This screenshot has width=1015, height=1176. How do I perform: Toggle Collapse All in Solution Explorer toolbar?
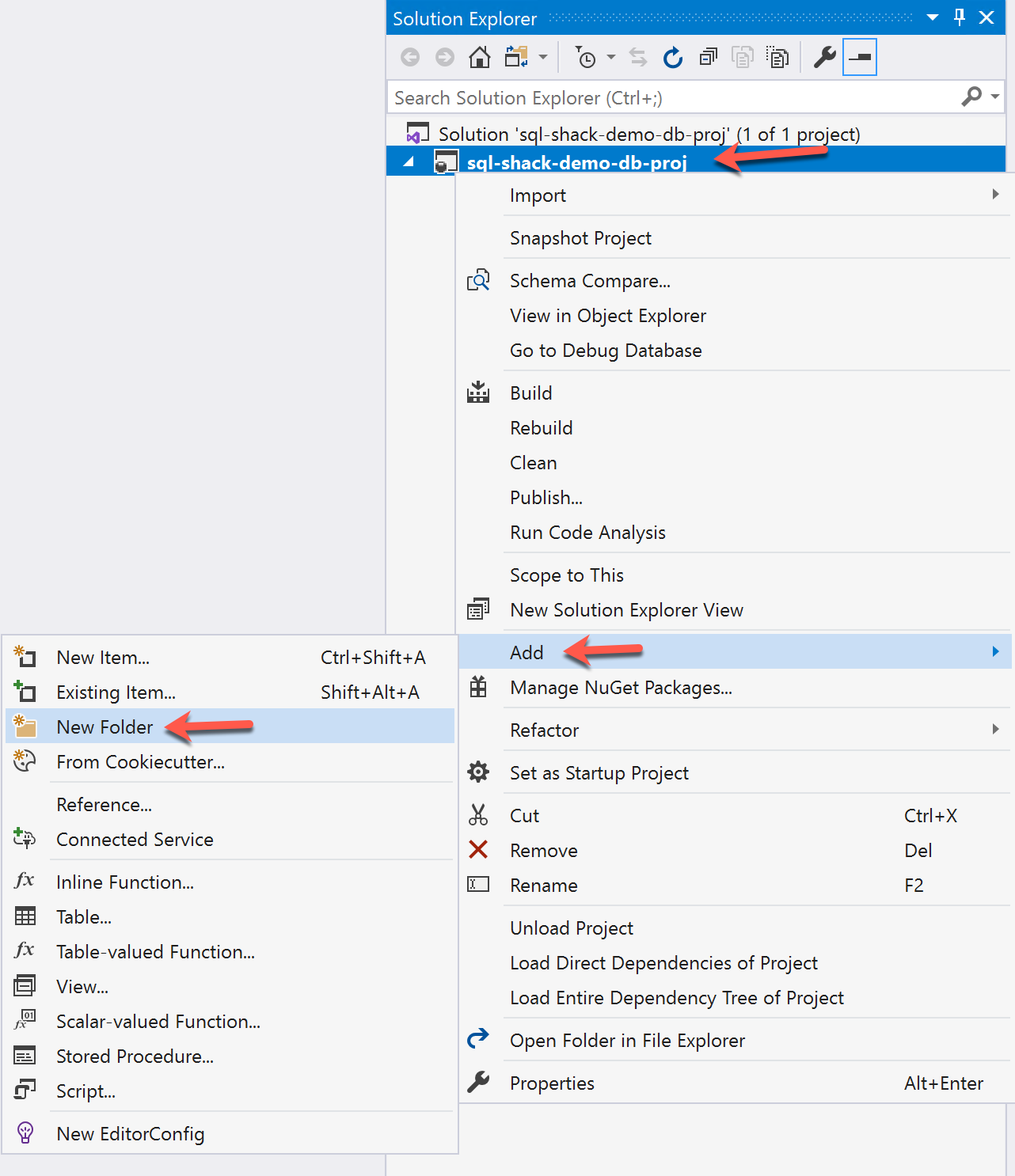[x=707, y=56]
